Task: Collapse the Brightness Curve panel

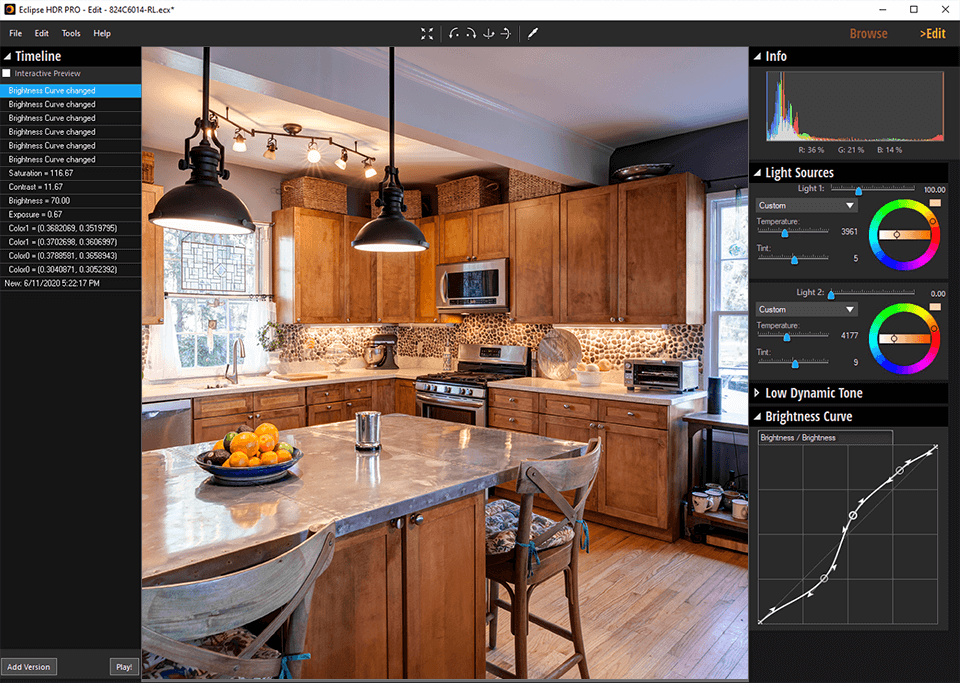Action: point(757,416)
